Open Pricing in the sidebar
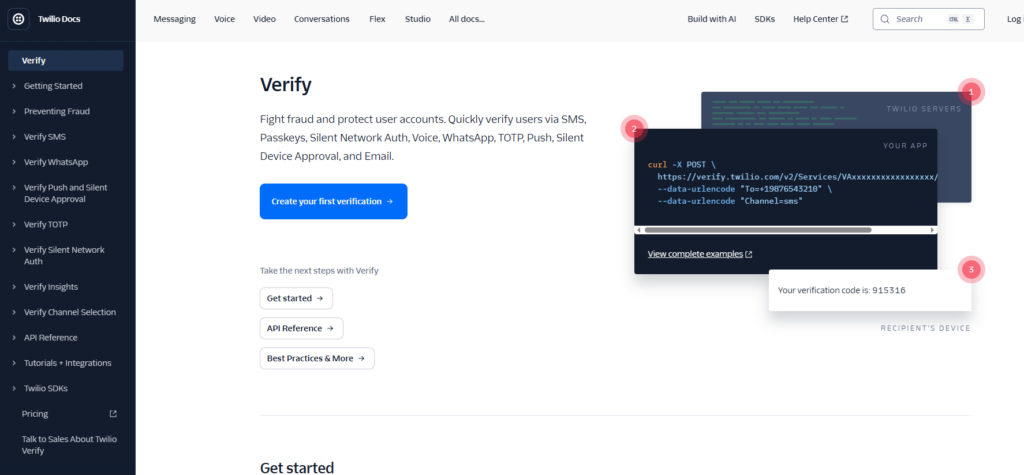The image size is (1024, 475). (35, 414)
